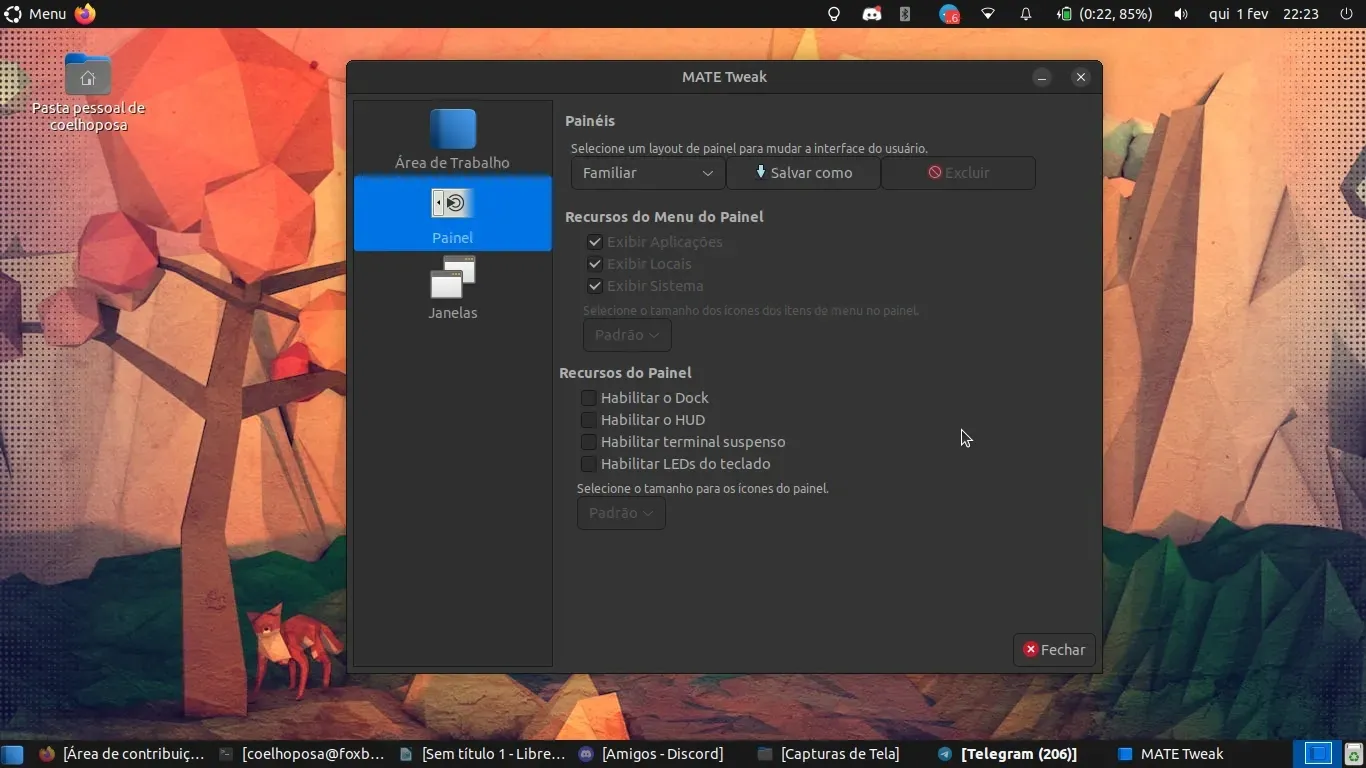Open the menu icon size Padrão dropdown
This screenshot has width=1366, height=768.
627,335
